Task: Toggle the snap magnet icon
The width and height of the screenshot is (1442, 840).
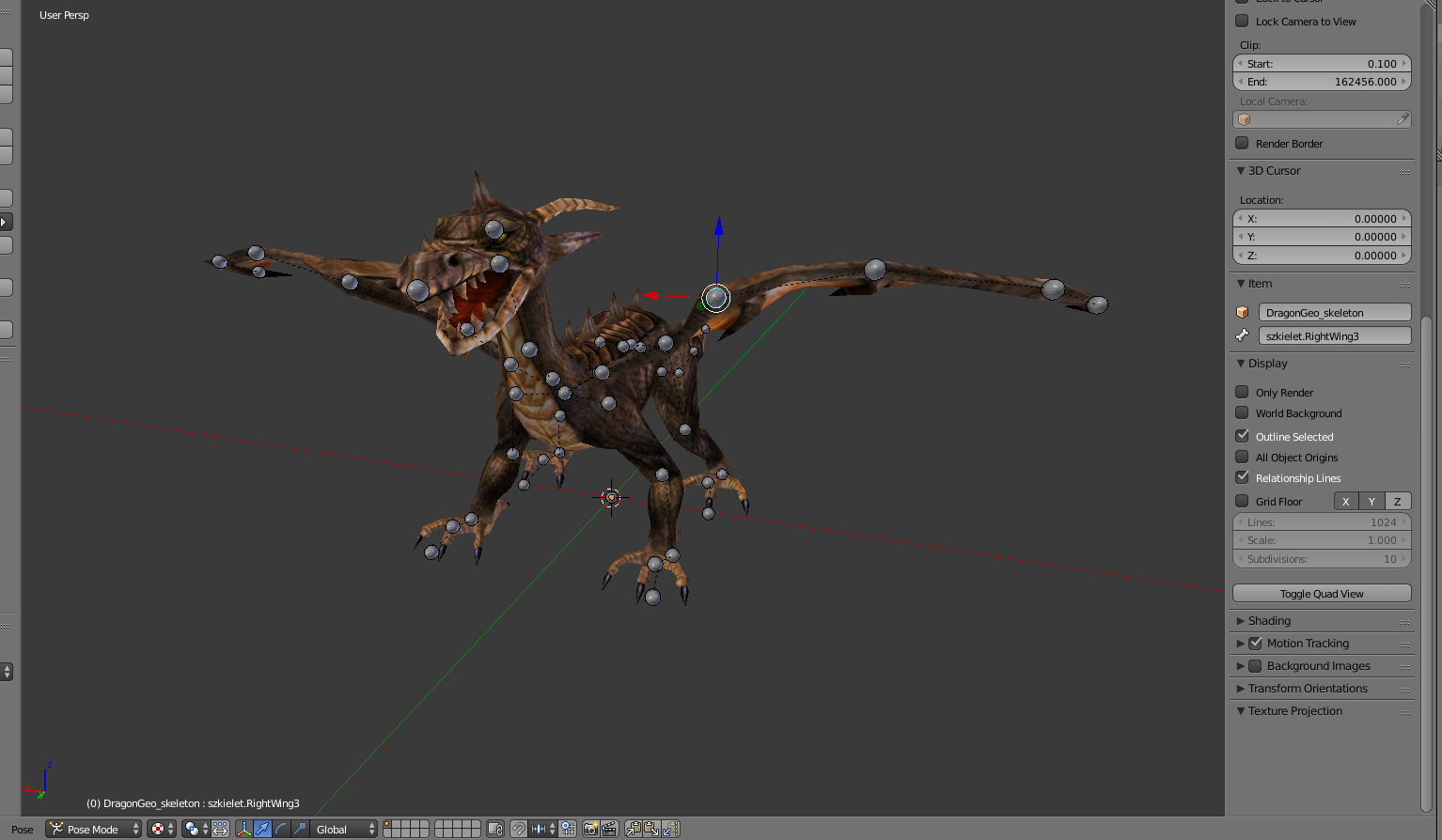Action: (x=519, y=829)
